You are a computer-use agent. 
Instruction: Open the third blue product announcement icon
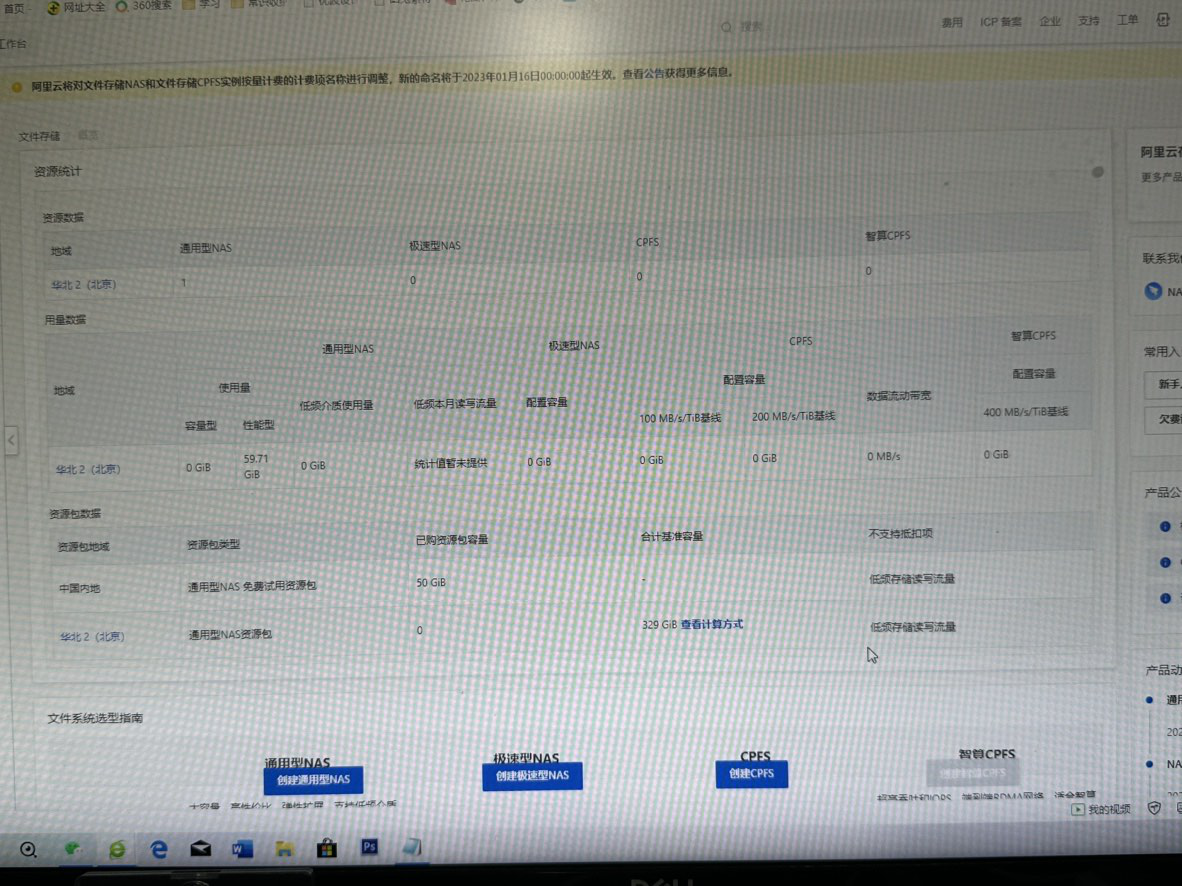click(x=1165, y=599)
